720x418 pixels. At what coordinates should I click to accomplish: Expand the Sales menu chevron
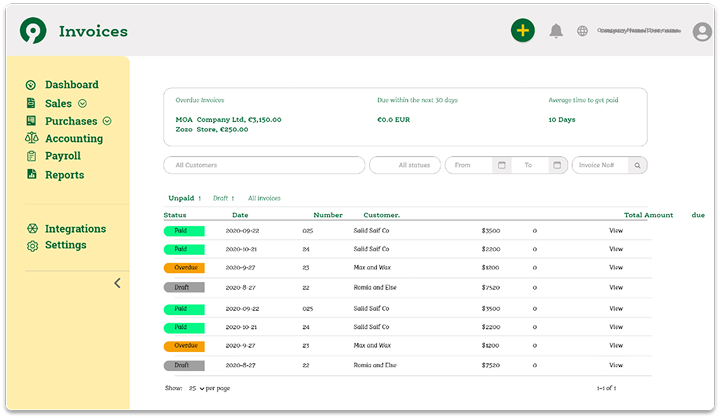[83, 103]
